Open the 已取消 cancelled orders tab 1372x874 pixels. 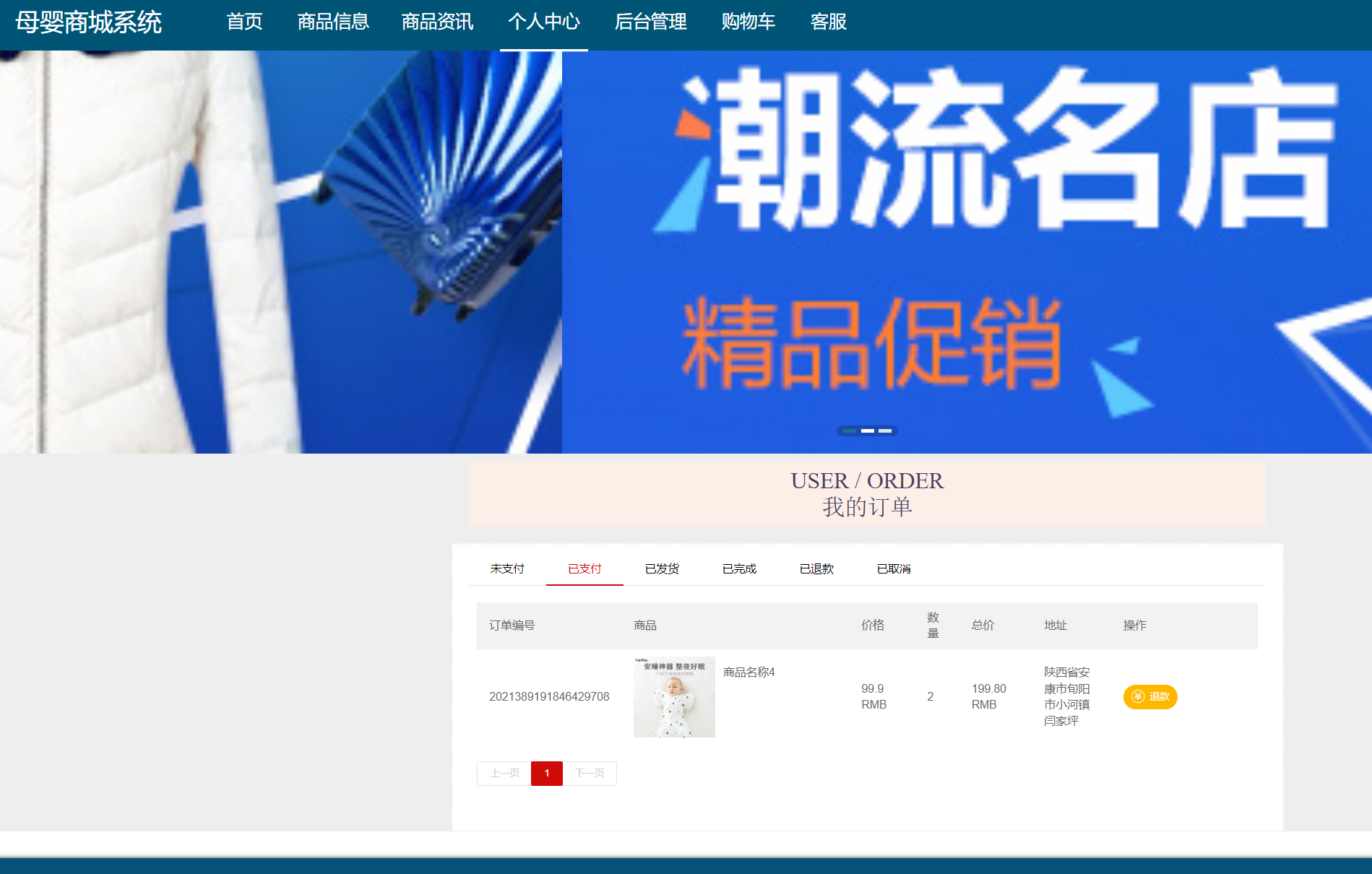pos(894,568)
